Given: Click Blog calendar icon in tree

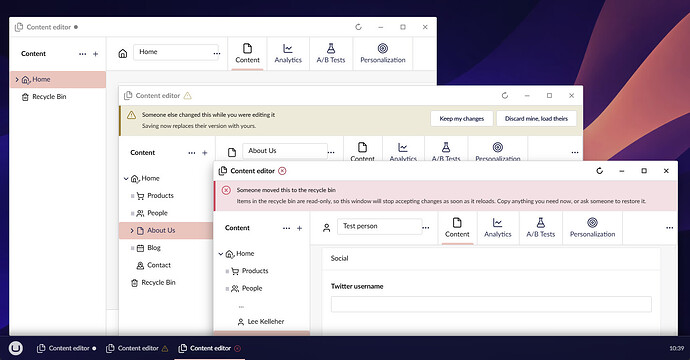Looking at the screenshot, I should click(x=140, y=248).
